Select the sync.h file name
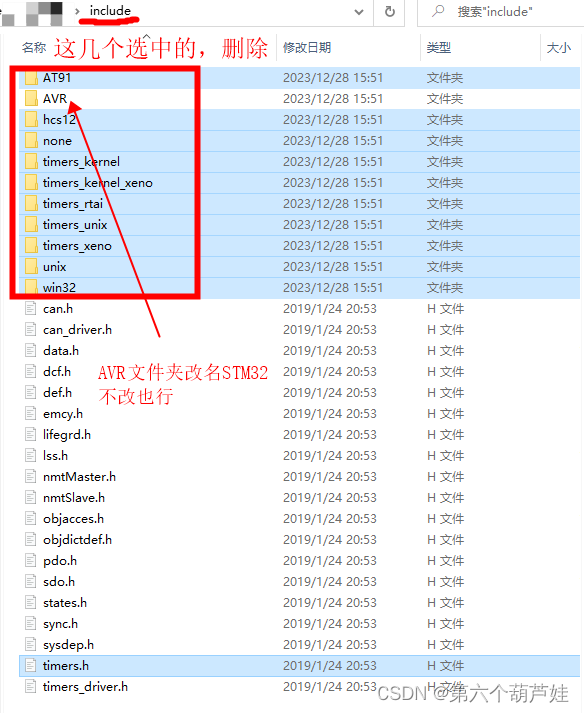This screenshot has height=713, width=584. 60,624
